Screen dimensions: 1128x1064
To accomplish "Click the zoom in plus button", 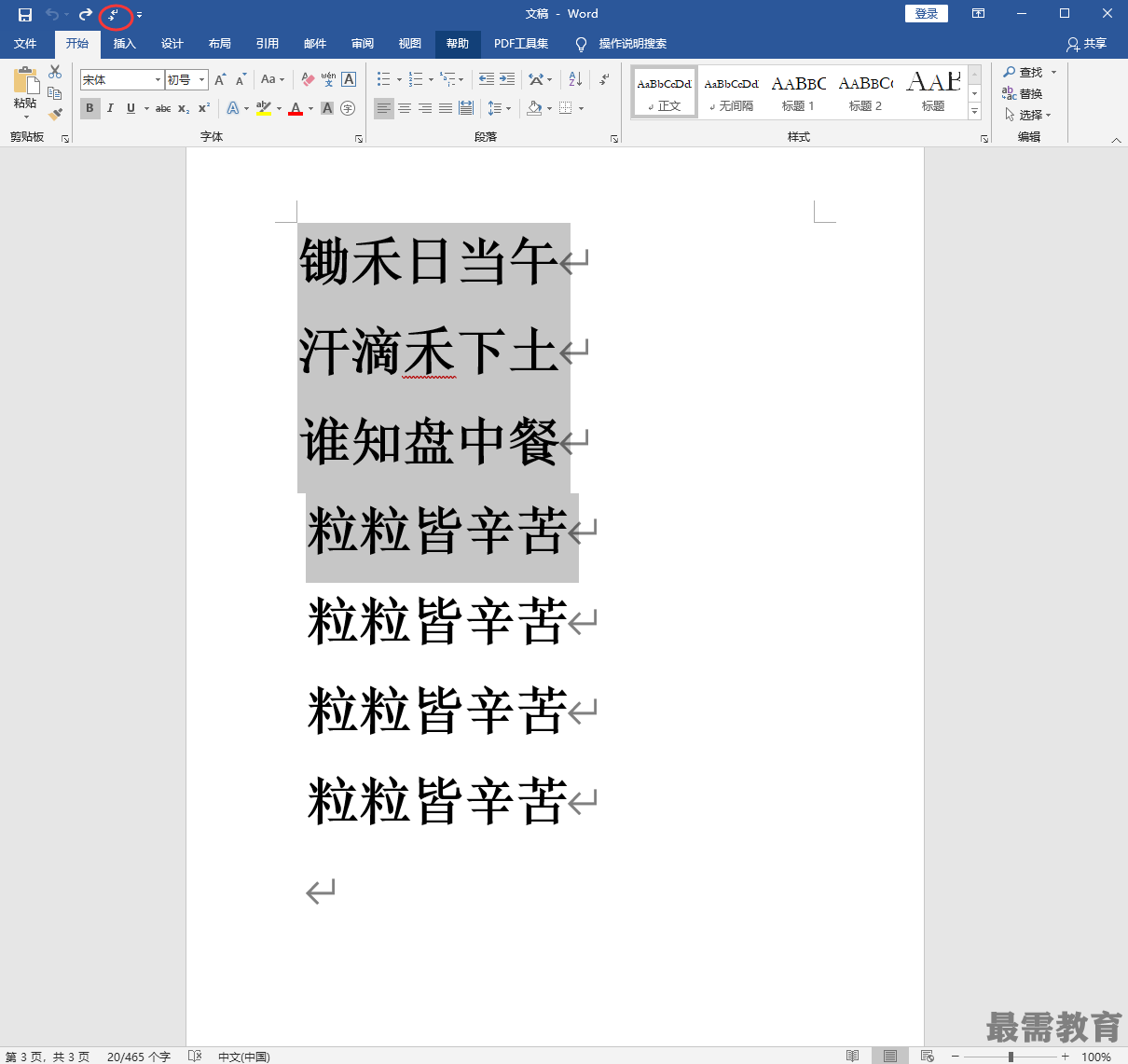I will (x=1066, y=1057).
